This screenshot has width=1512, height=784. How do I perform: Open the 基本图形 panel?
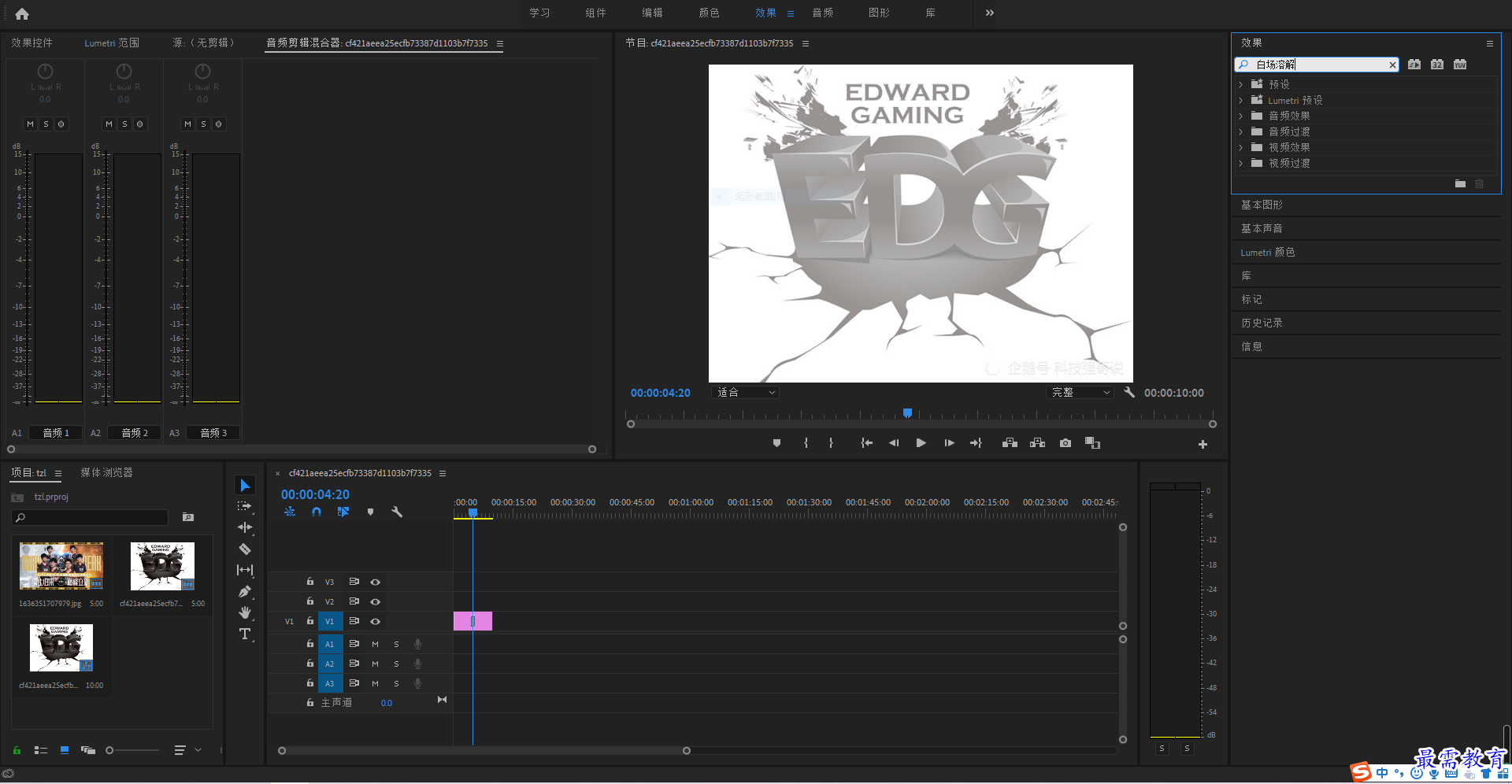click(x=1262, y=205)
